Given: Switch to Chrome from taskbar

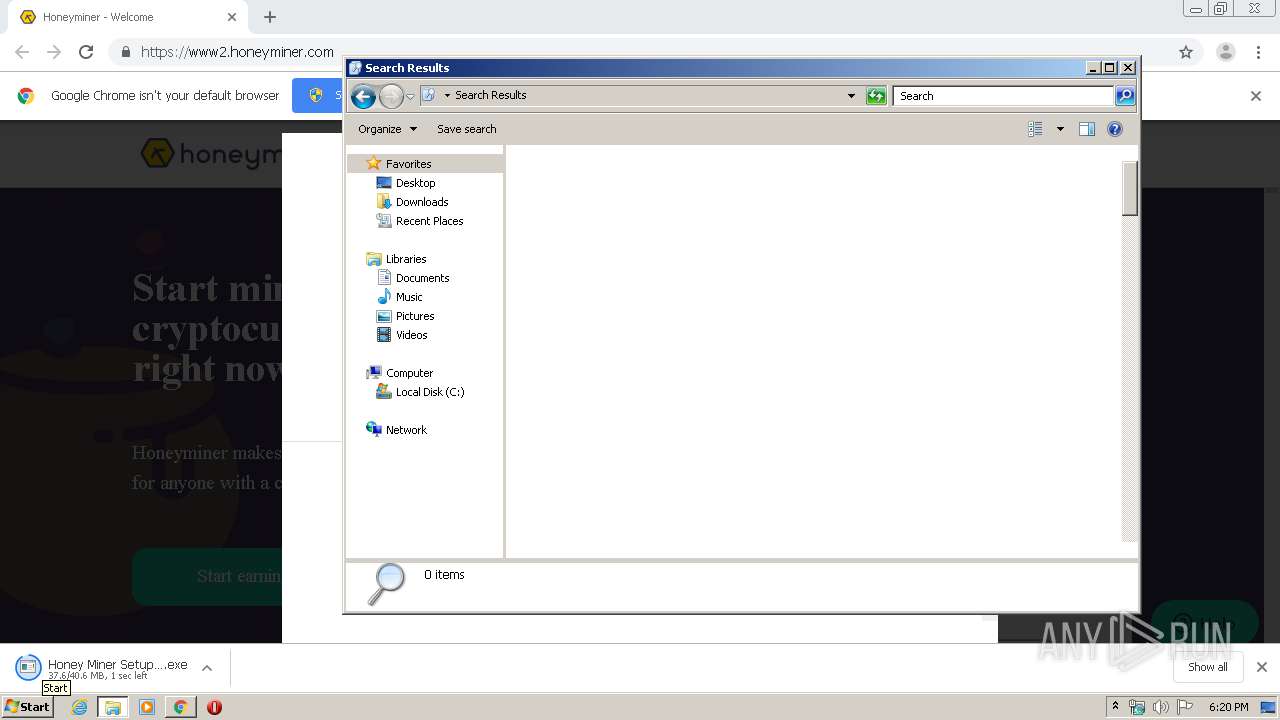Looking at the screenshot, I should click(x=180, y=707).
